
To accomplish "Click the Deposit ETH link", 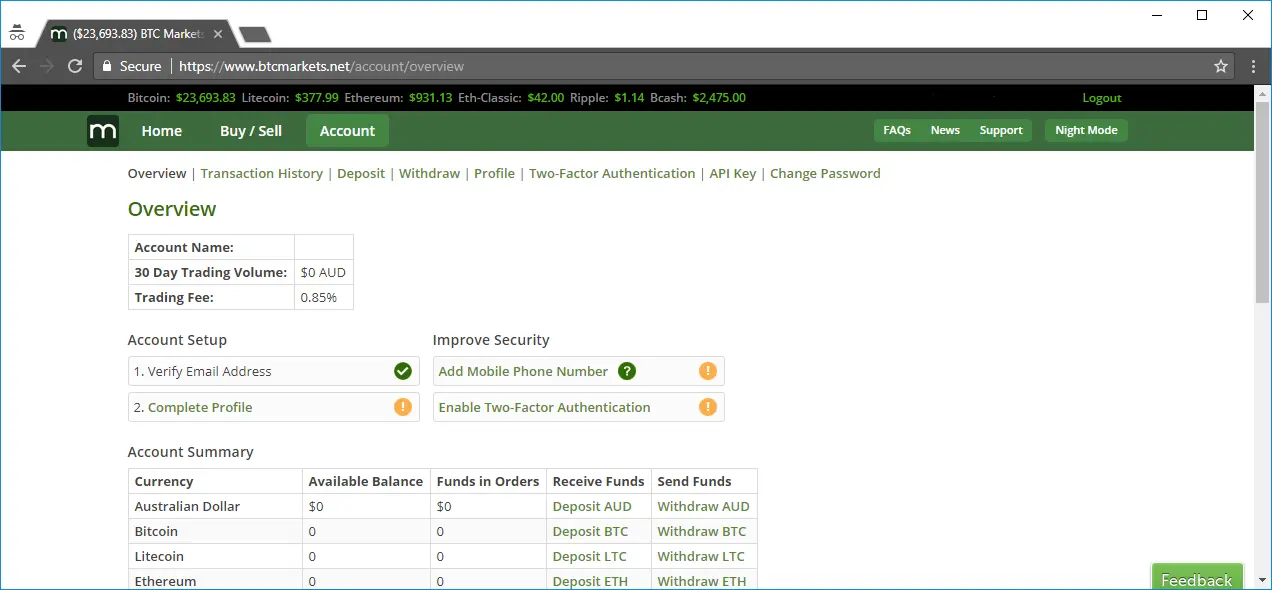I will 591,581.
